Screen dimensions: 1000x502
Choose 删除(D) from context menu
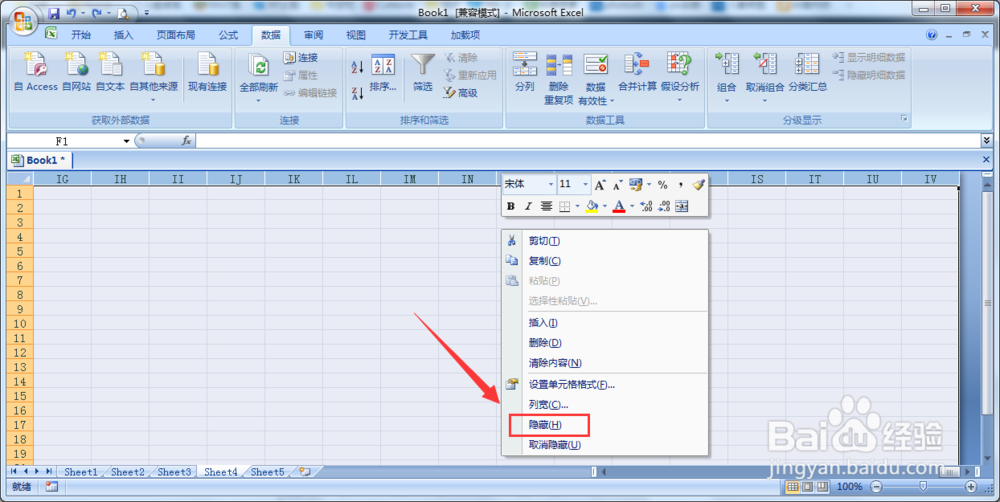(x=605, y=343)
